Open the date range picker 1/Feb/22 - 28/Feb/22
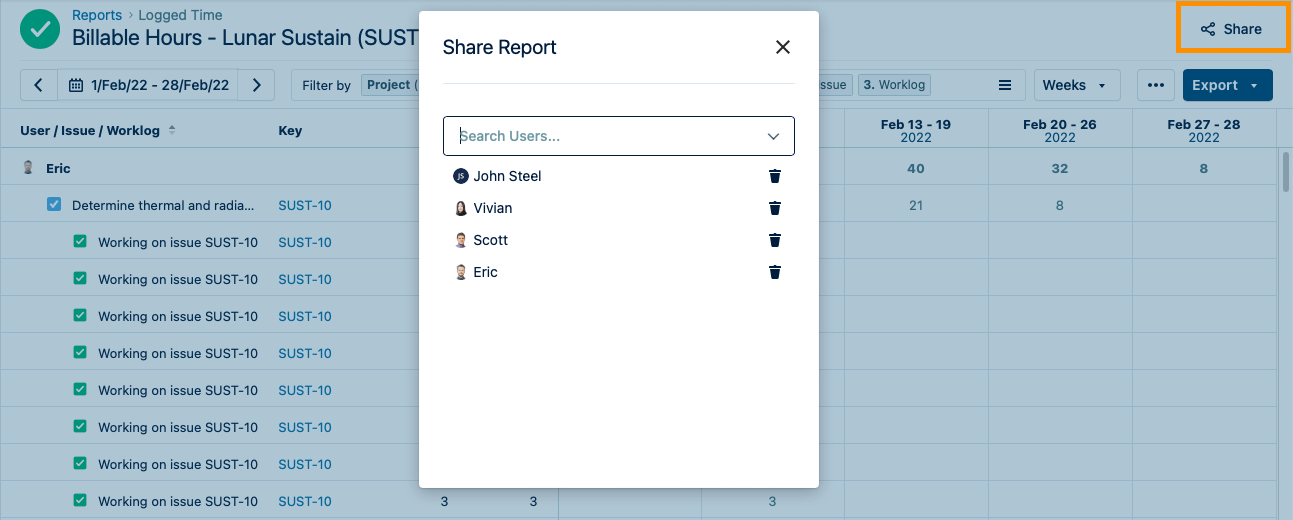Screen dimensions: 1293x520 coord(148,85)
